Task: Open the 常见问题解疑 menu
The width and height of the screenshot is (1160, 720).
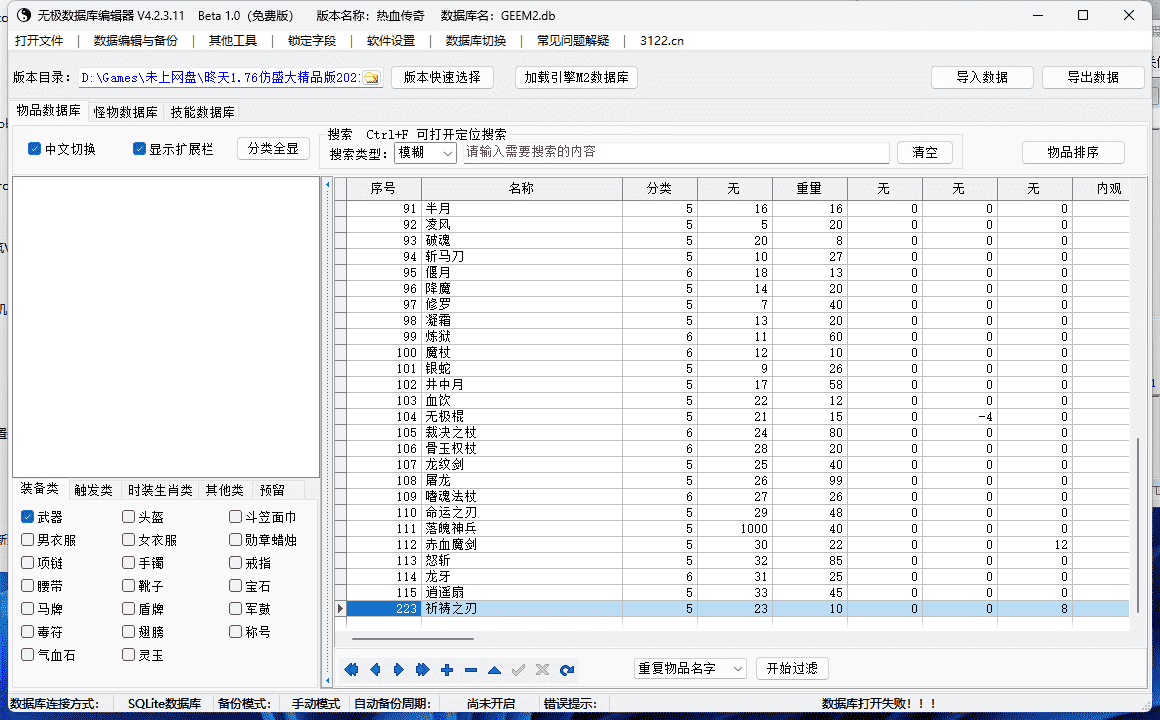Action: 573,41
